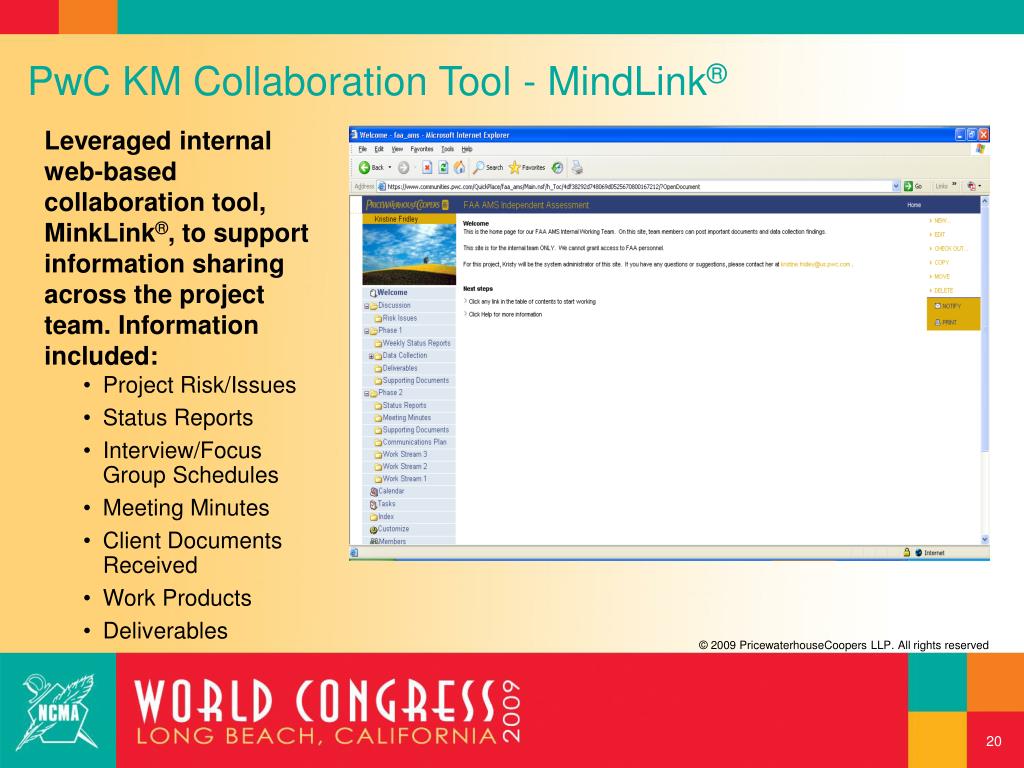Open Work Stream 2 folder
Image resolution: width=1024 pixels, height=768 pixels.
[401, 467]
